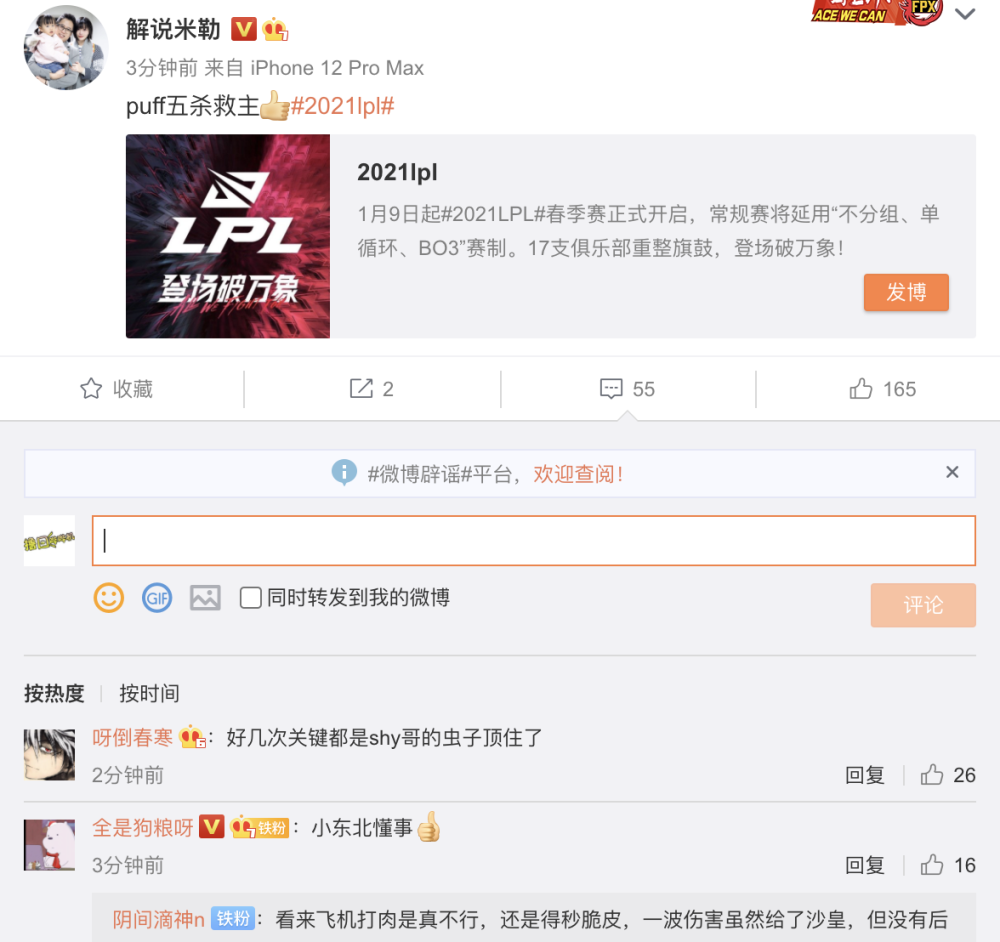Enable 同时转发到我的微博 checkbox
1000x942 pixels.
click(251, 598)
